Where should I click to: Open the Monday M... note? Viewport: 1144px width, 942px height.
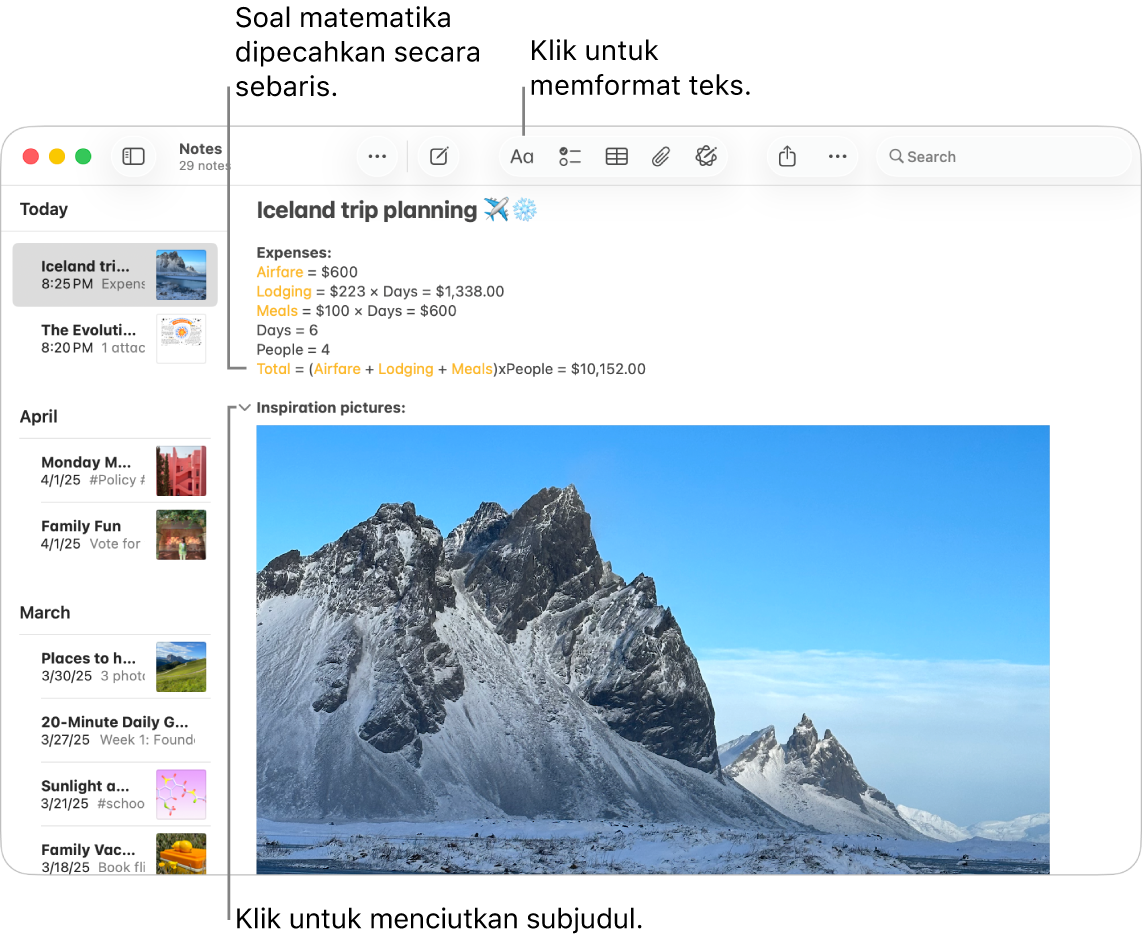(115, 471)
